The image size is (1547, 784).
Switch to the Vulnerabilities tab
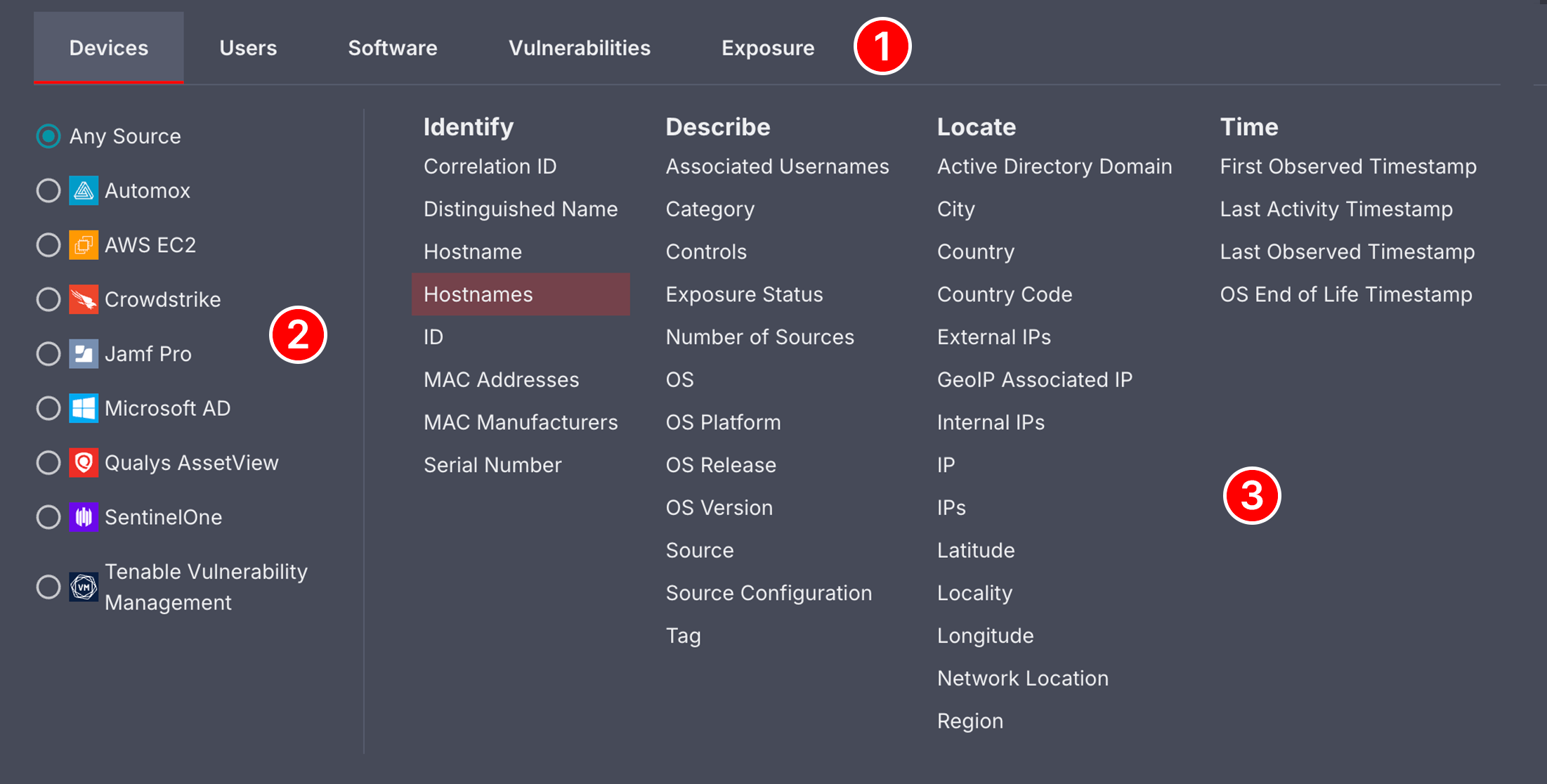[579, 47]
